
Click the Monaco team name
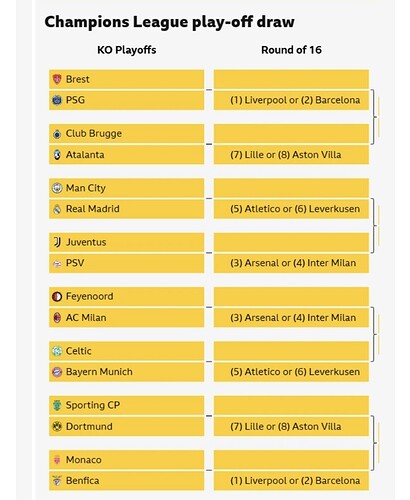coord(84,460)
